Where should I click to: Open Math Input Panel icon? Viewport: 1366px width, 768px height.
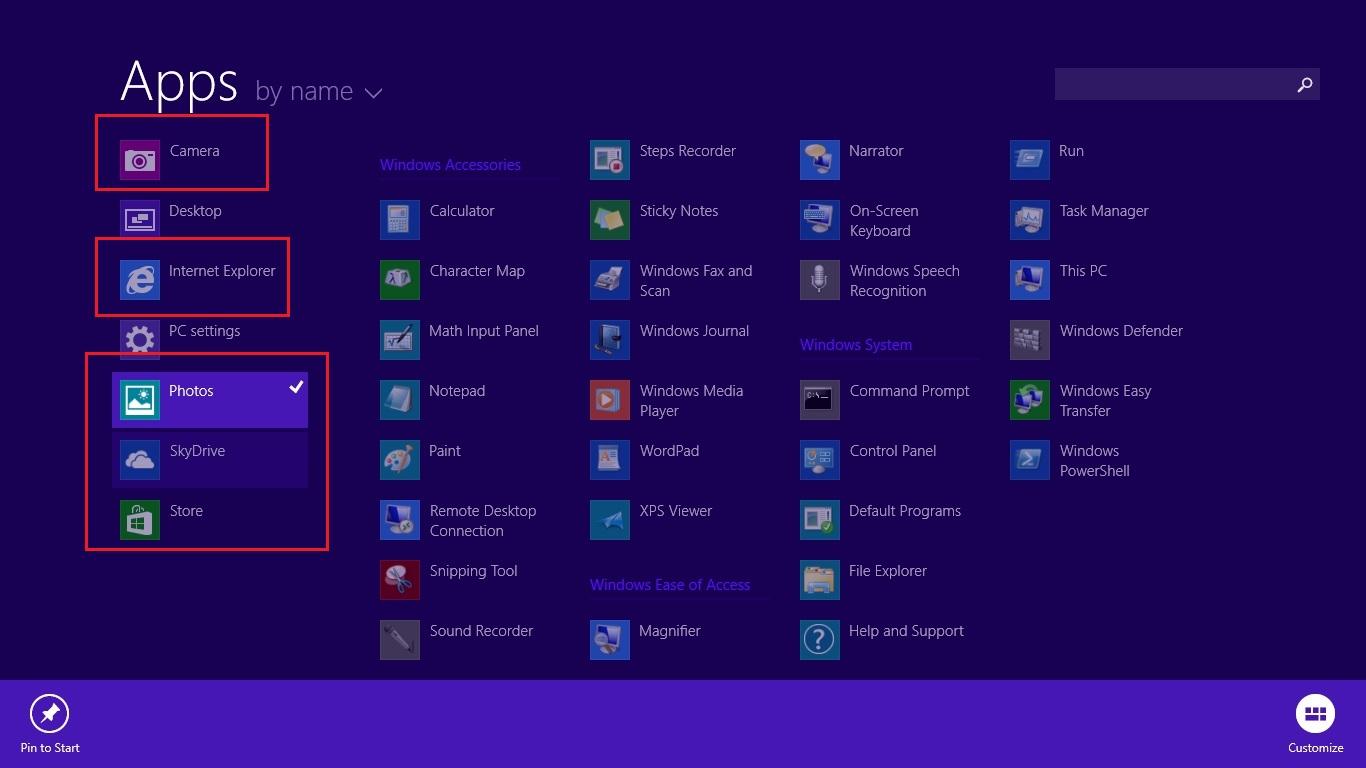[x=400, y=340]
